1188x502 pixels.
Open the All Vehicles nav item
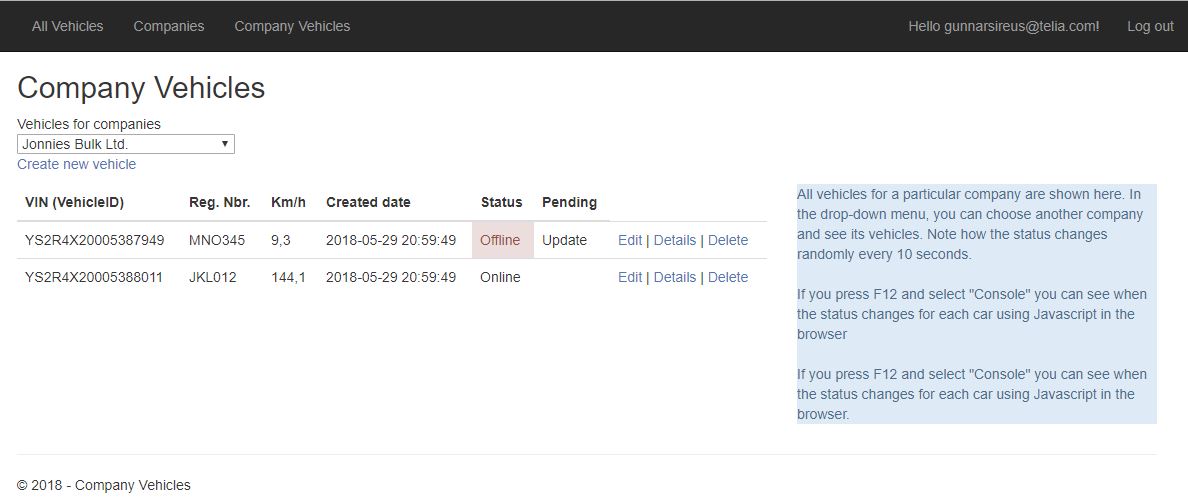pos(67,27)
